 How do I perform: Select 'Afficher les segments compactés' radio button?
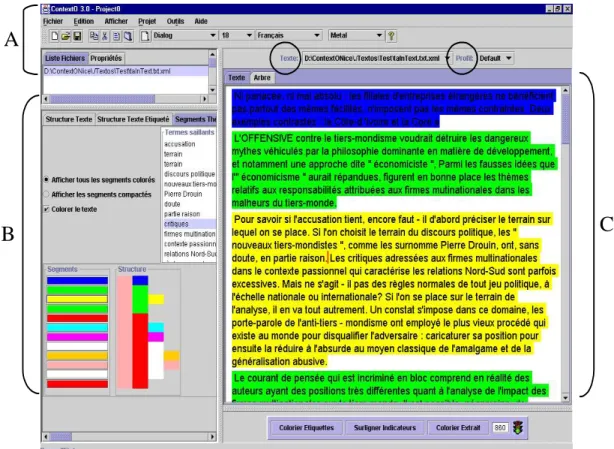coord(47,194)
